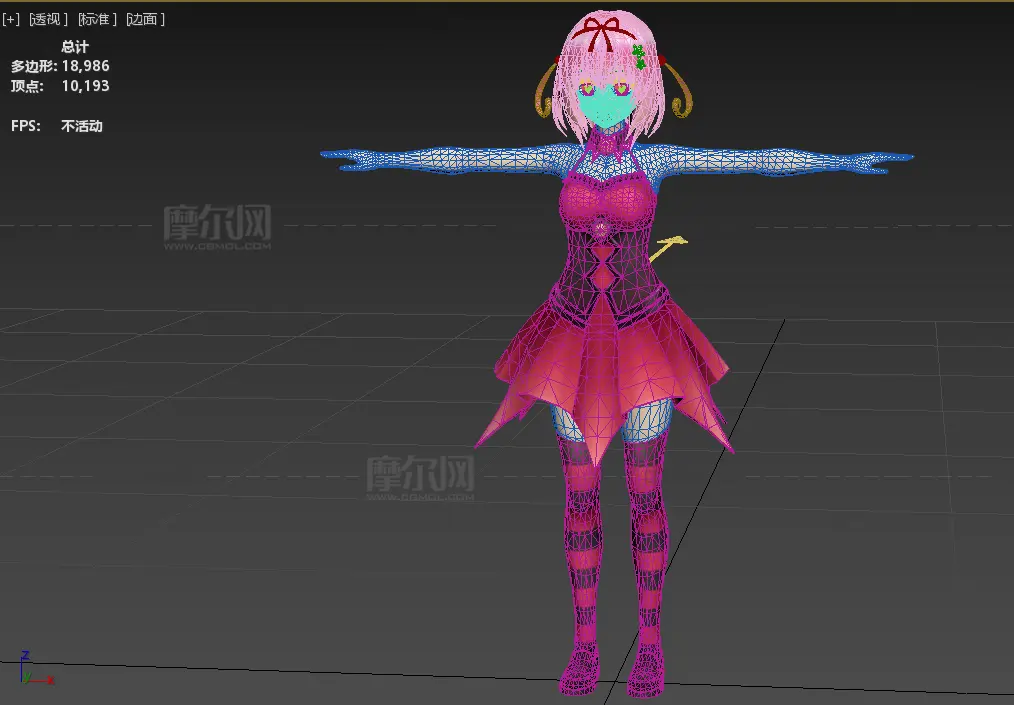This screenshot has height=705, width=1014.
Task: Click the 不活动 FPS status value
Action: [82, 126]
